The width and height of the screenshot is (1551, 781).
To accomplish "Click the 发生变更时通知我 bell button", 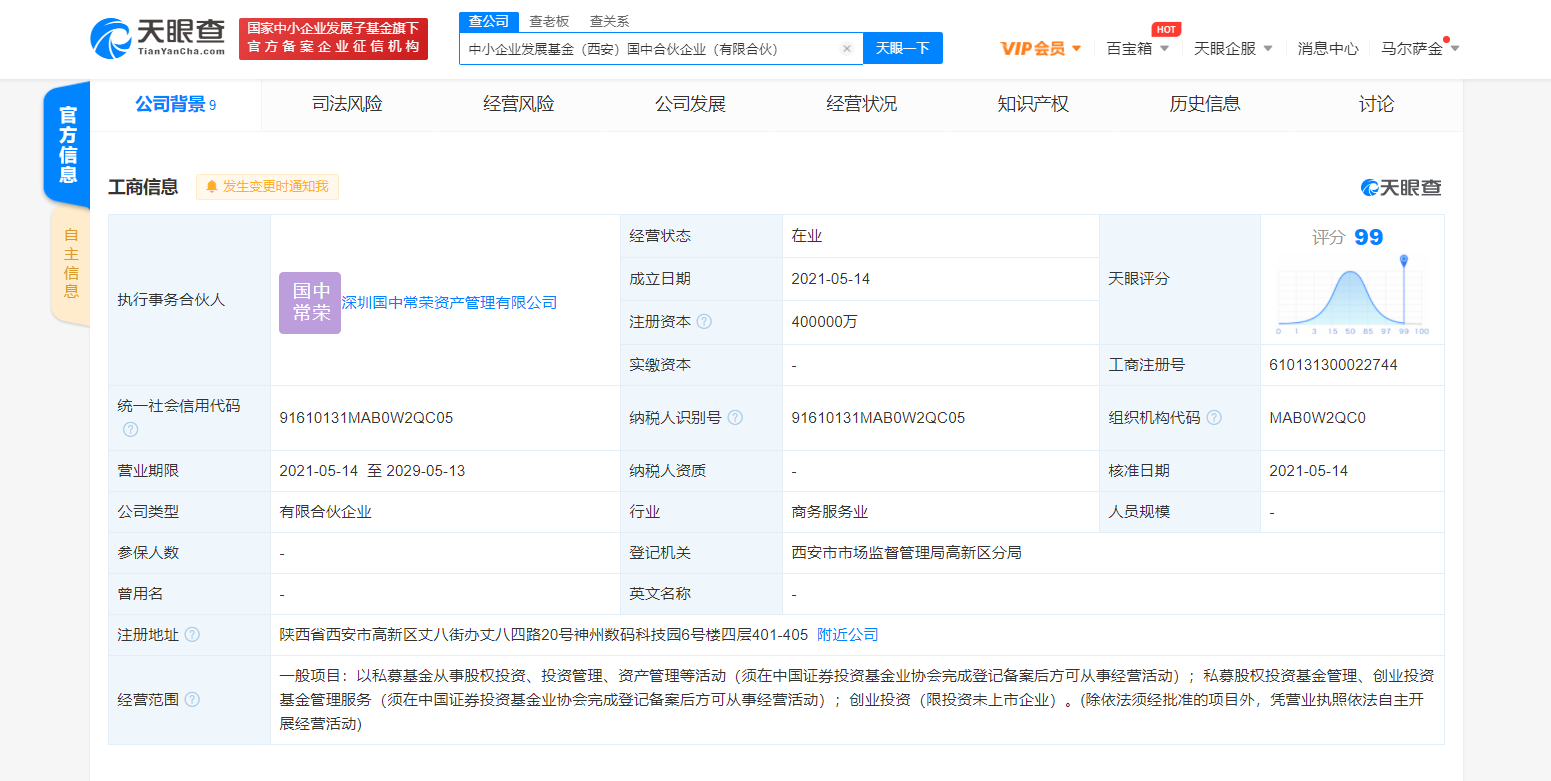I will coord(267,186).
